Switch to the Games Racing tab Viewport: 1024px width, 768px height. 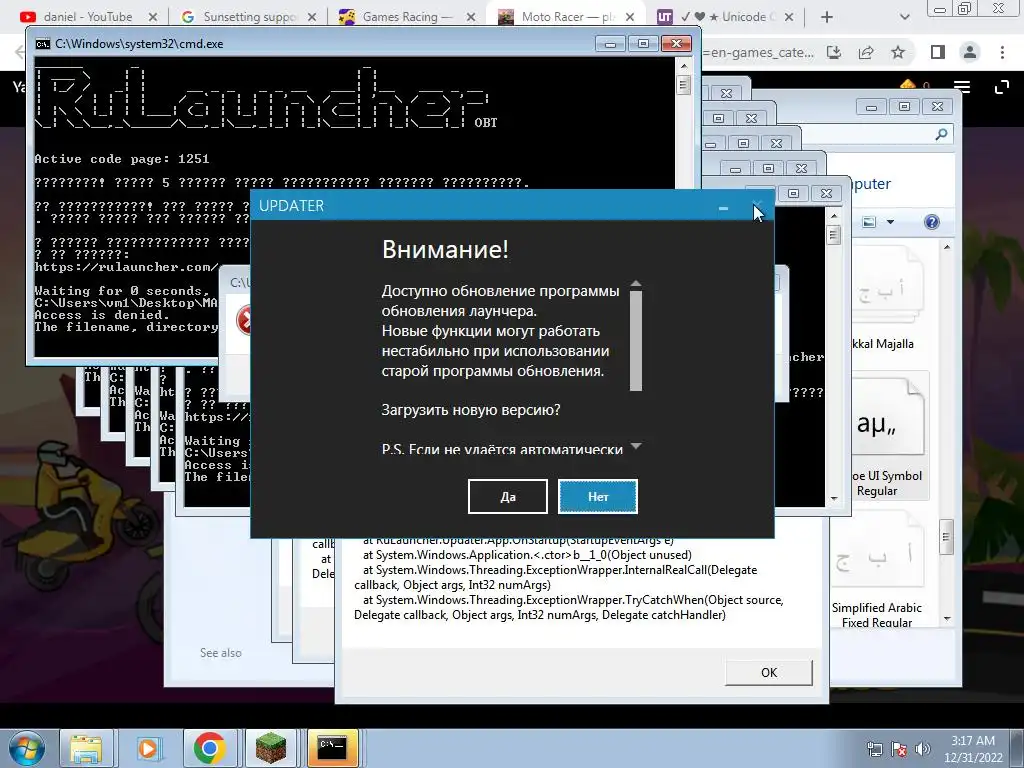(x=406, y=16)
